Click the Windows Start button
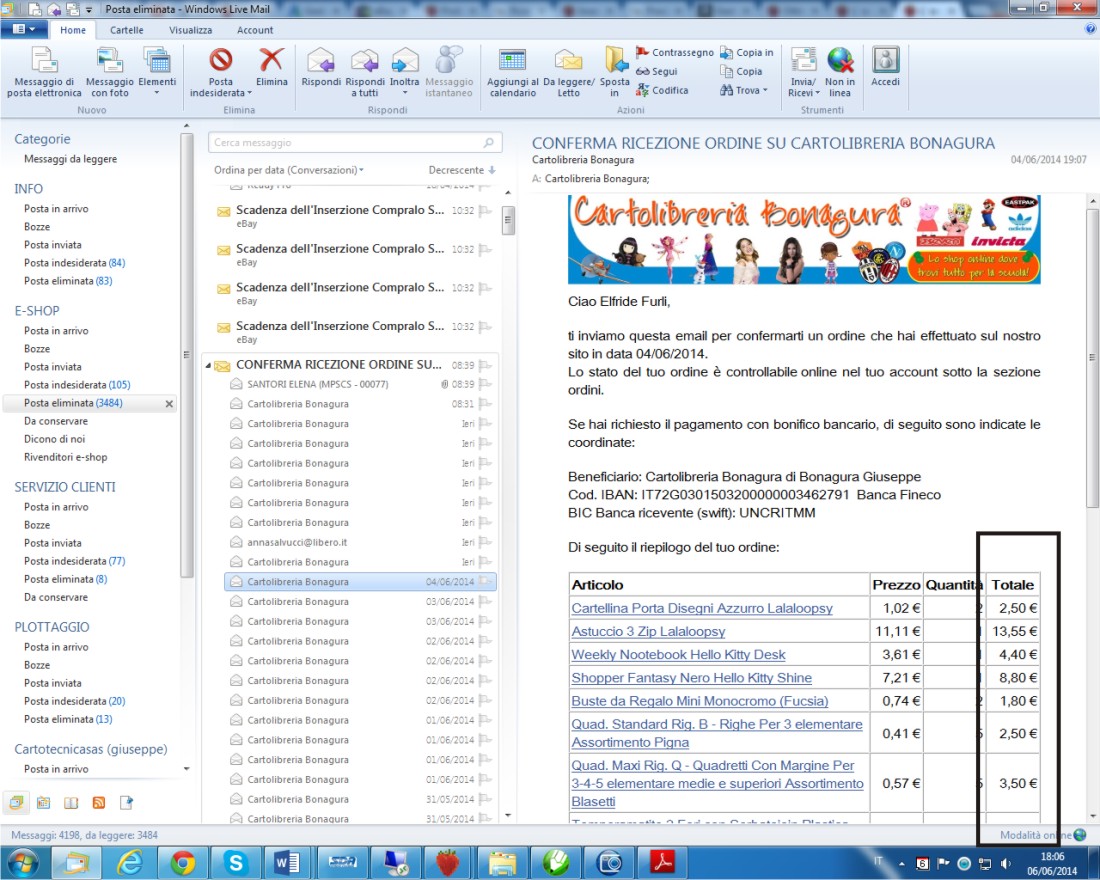1100x880 pixels. (x=22, y=862)
